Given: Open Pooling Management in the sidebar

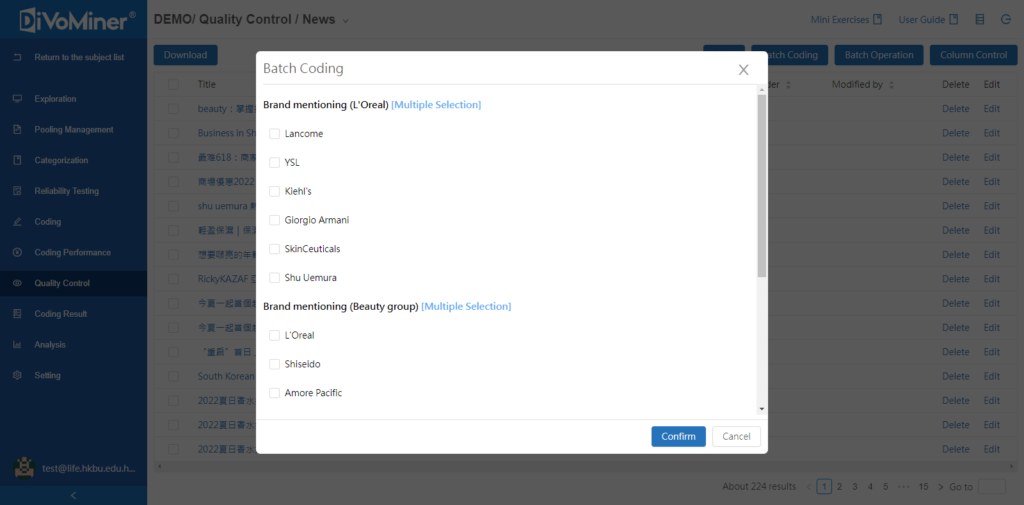Looking at the screenshot, I should [x=74, y=129].
